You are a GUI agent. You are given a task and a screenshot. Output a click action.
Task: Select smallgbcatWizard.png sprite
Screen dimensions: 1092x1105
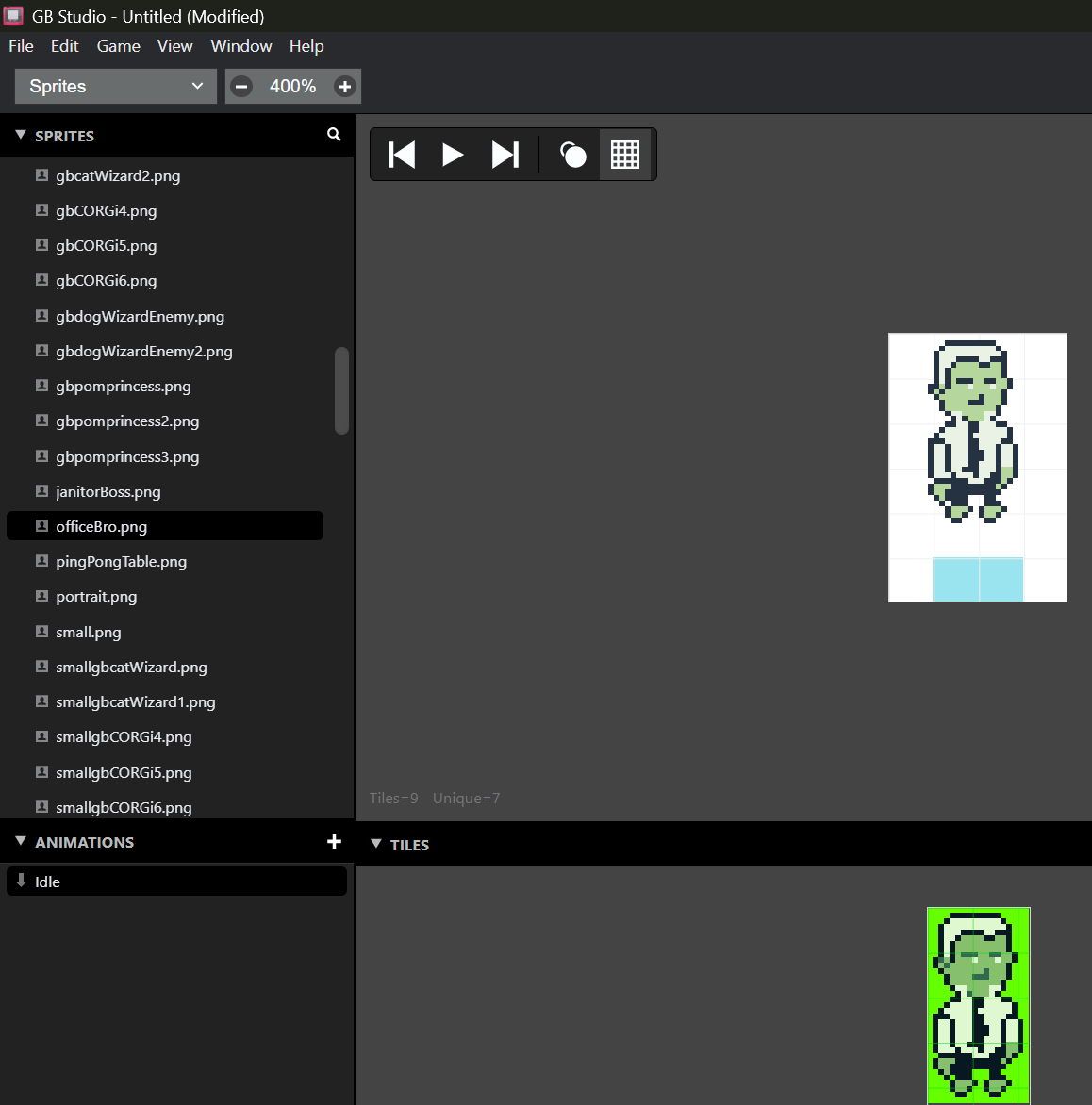tap(165, 667)
